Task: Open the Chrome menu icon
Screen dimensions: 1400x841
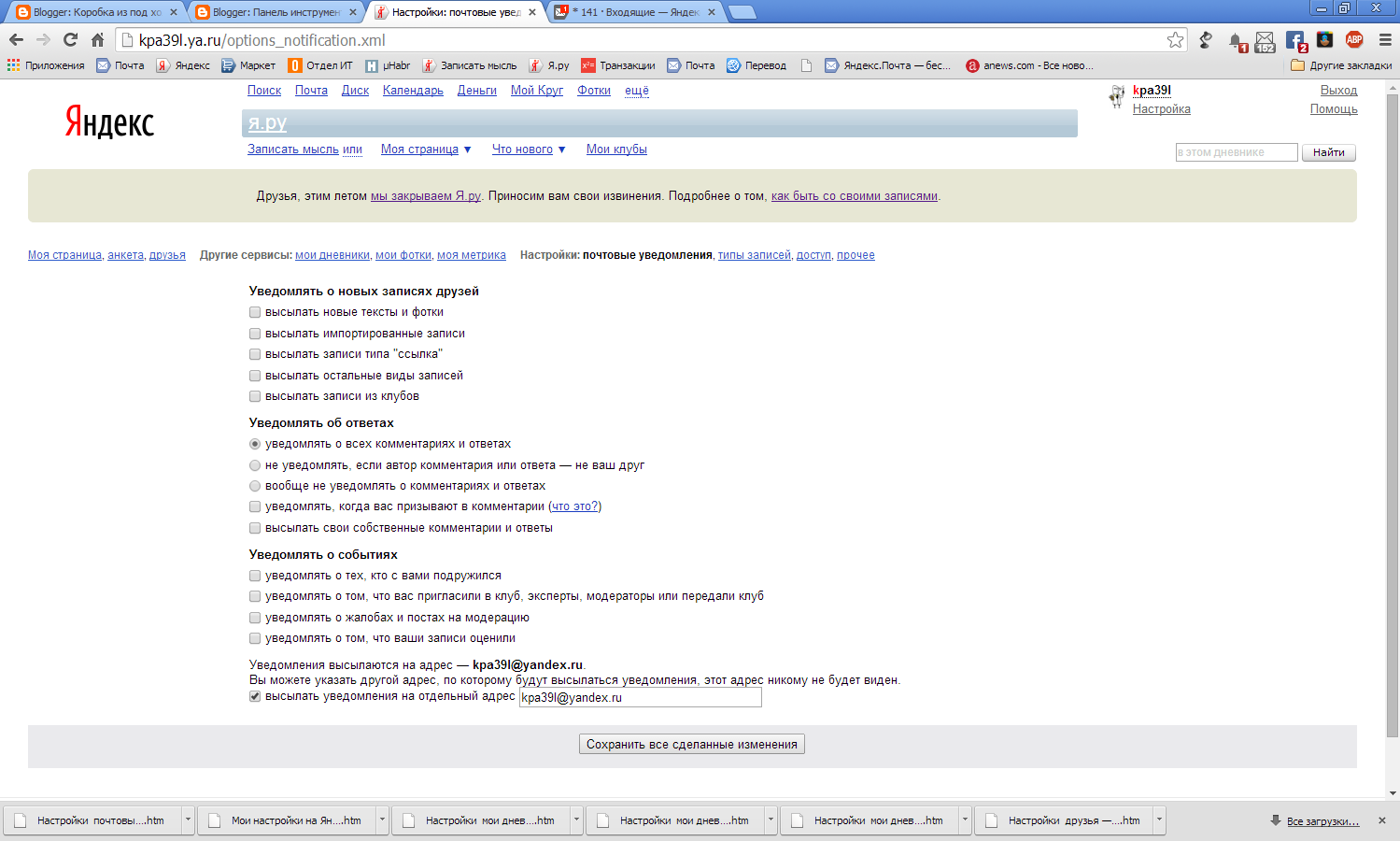Action: [x=1384, y=39]
